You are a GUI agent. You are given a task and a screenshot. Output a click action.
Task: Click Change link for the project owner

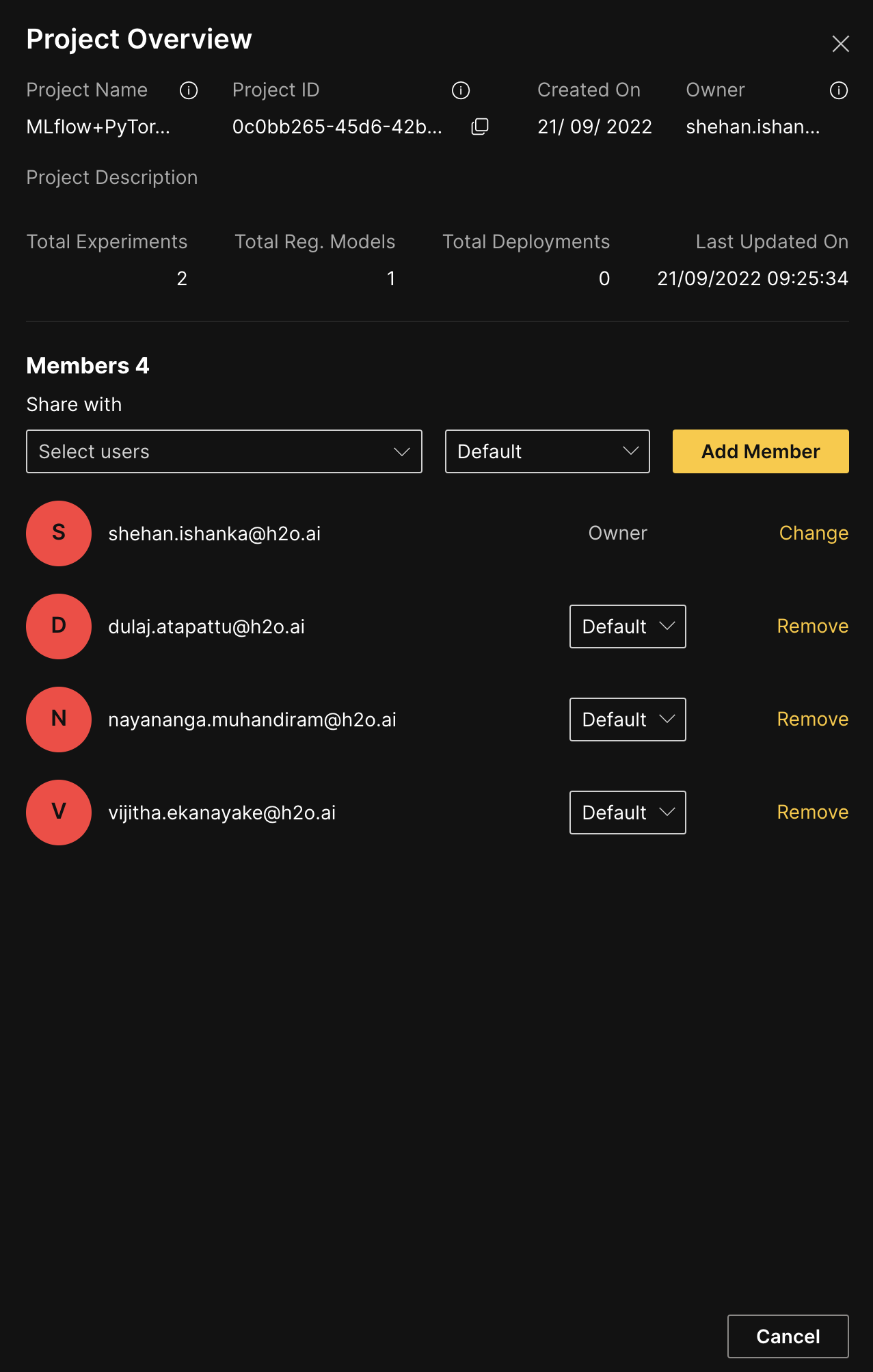tap(814, 533)
